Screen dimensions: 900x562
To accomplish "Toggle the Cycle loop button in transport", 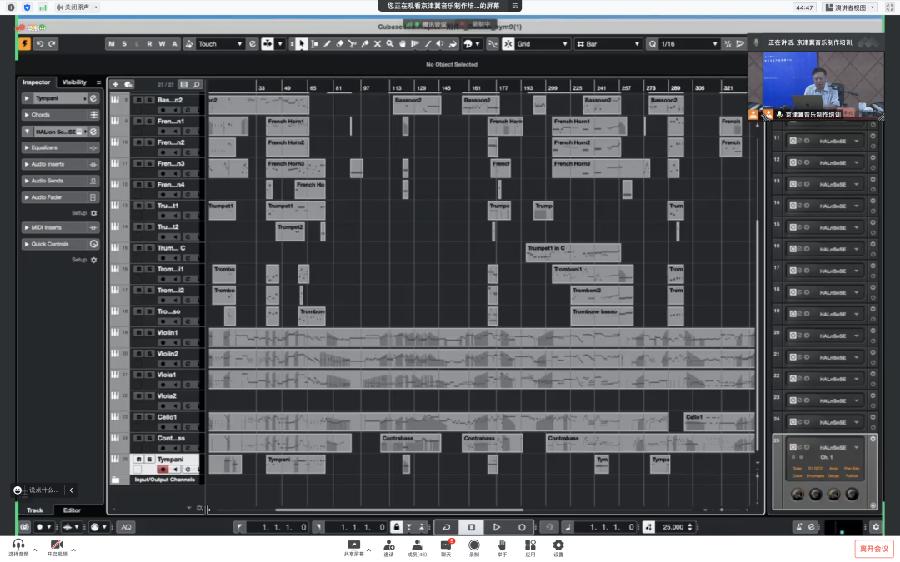I will click(446, 526).
